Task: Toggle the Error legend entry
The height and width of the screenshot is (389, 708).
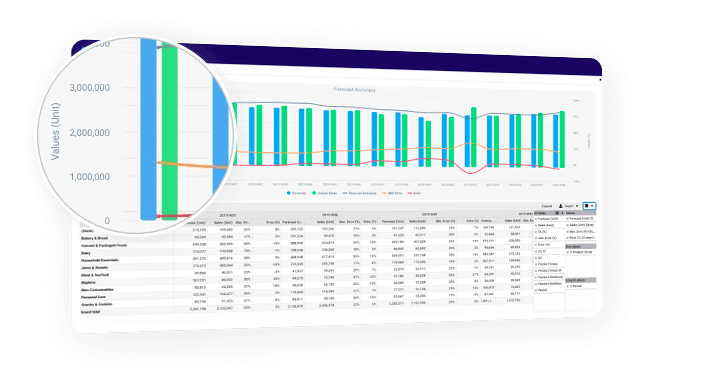Action: click(x=414, y=193)
